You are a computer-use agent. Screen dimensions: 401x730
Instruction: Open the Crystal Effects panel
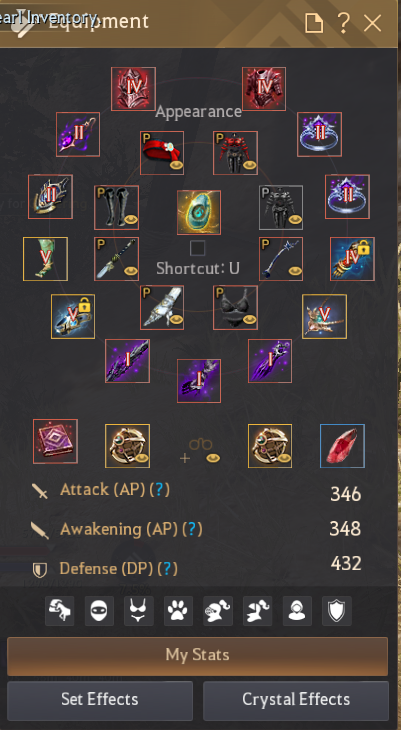tap(296, 700)
